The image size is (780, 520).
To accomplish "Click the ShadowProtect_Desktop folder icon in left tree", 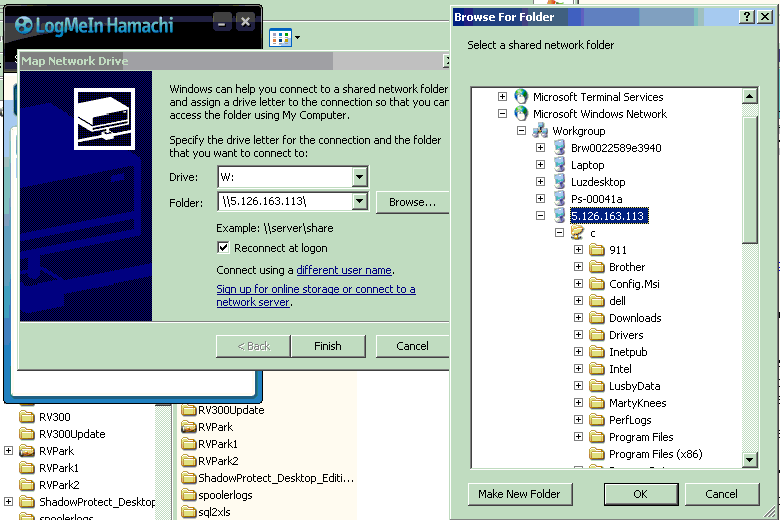I will tap(26, 502).
